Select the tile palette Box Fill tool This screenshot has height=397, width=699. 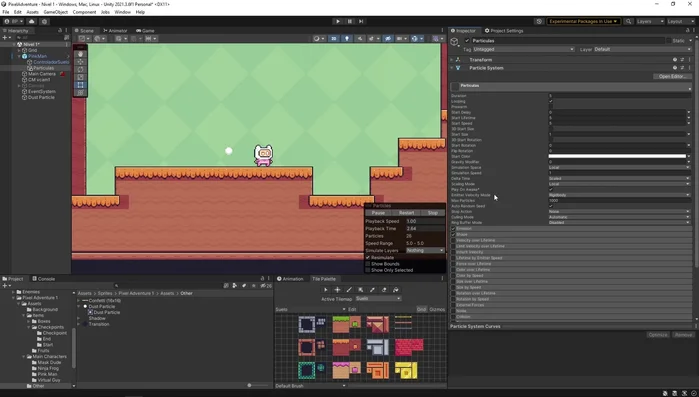(x=361, y=290)
